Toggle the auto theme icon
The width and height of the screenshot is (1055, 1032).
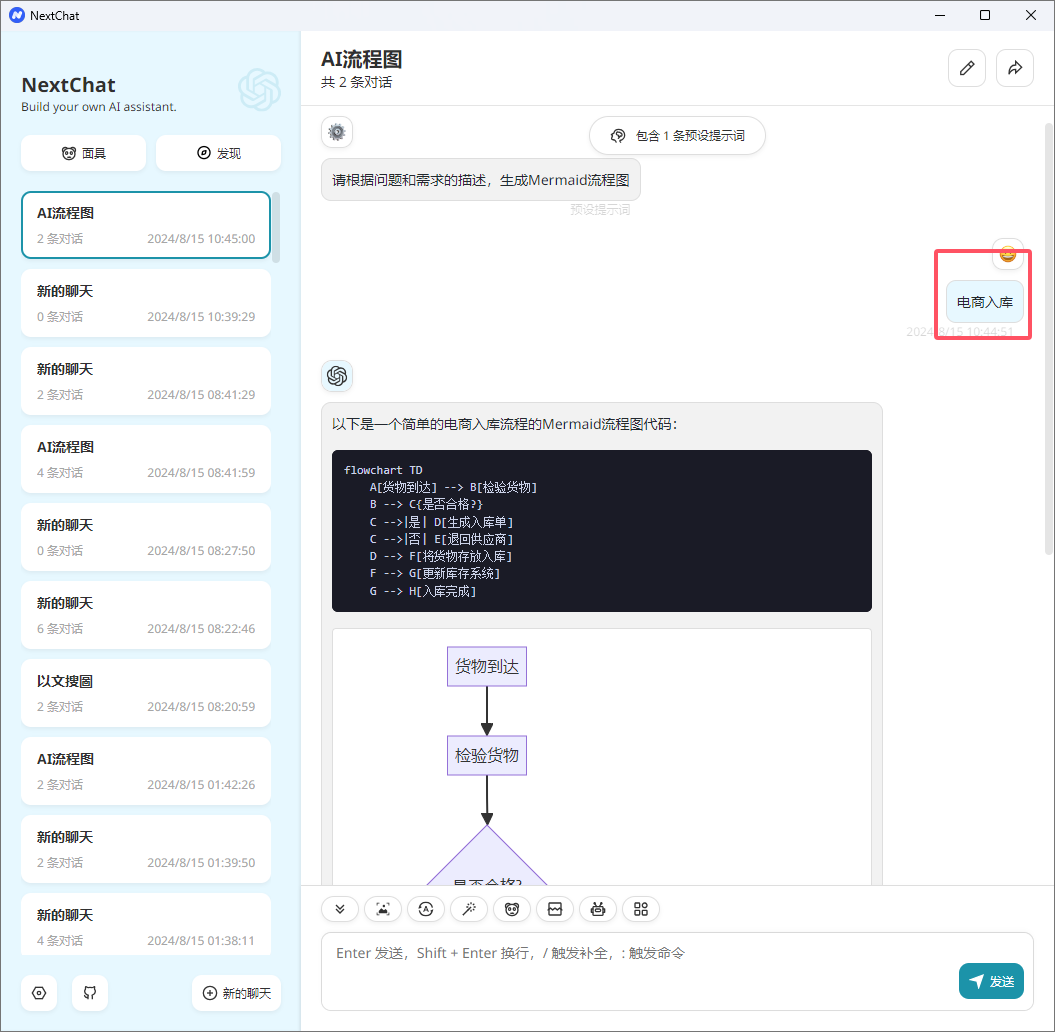tap(426, 909)
